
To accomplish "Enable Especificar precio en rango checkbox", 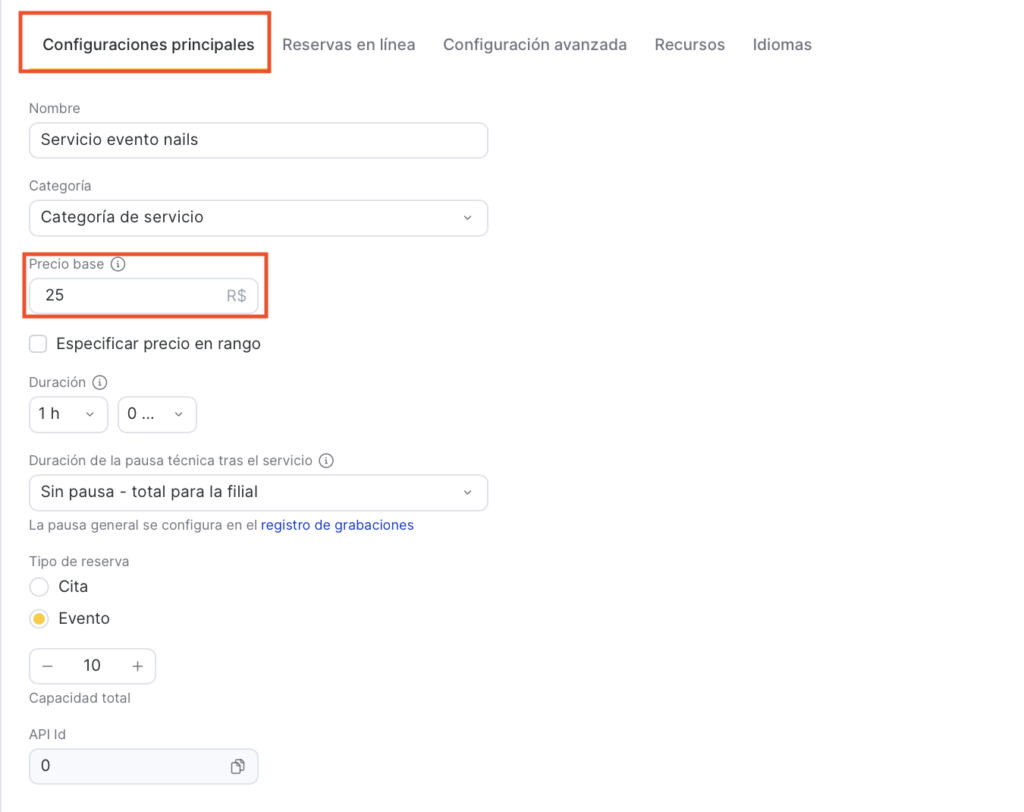I will 39,344.
